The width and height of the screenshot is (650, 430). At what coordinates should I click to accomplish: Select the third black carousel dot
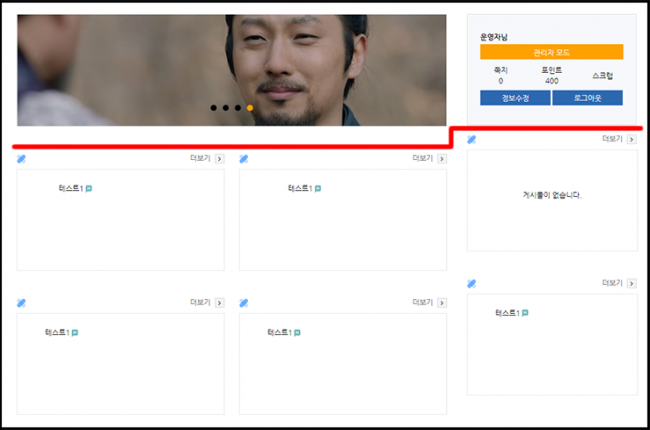[x=238, y=108]
